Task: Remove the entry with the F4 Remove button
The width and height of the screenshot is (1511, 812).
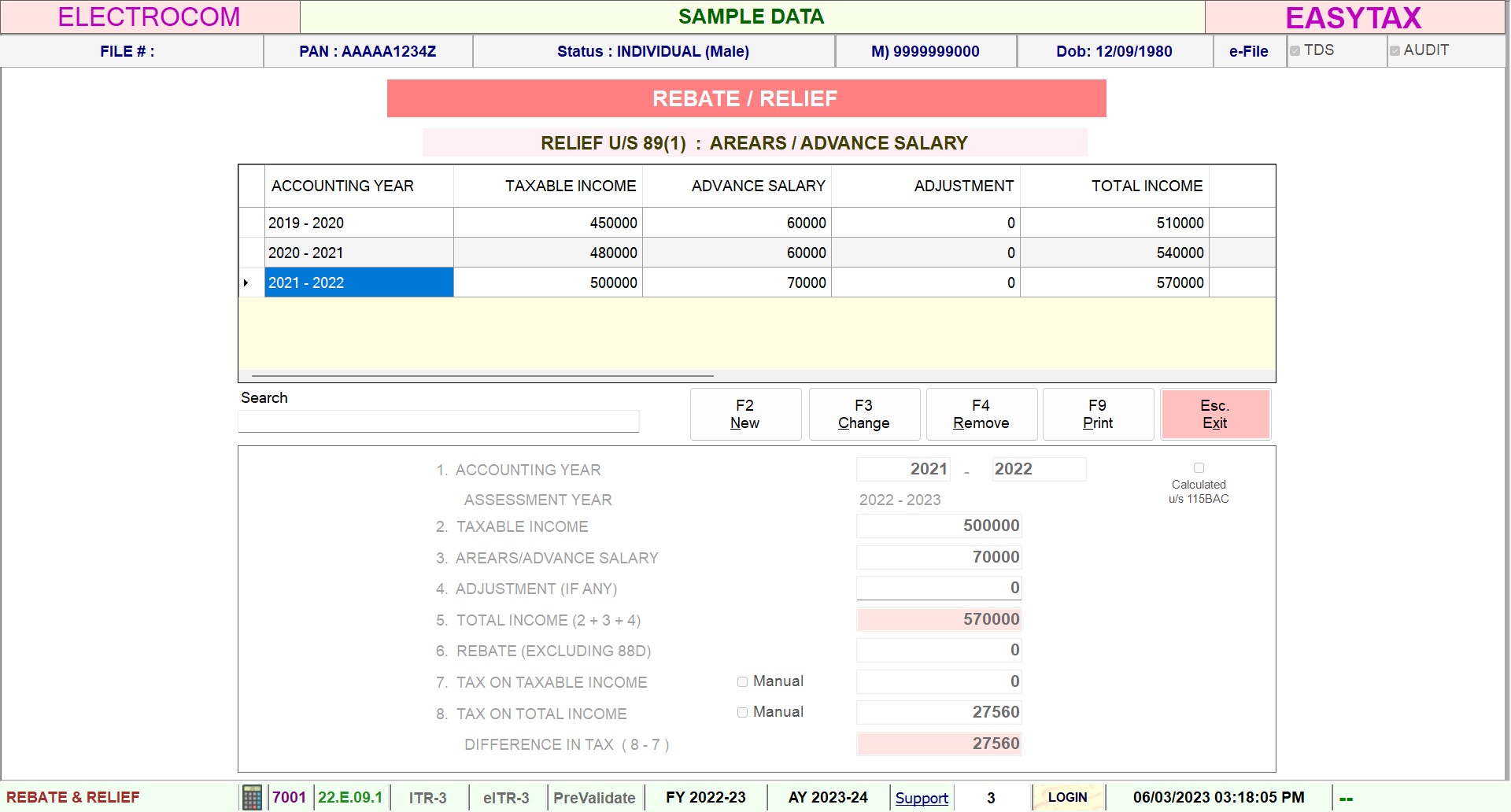Action: [981, 414]
